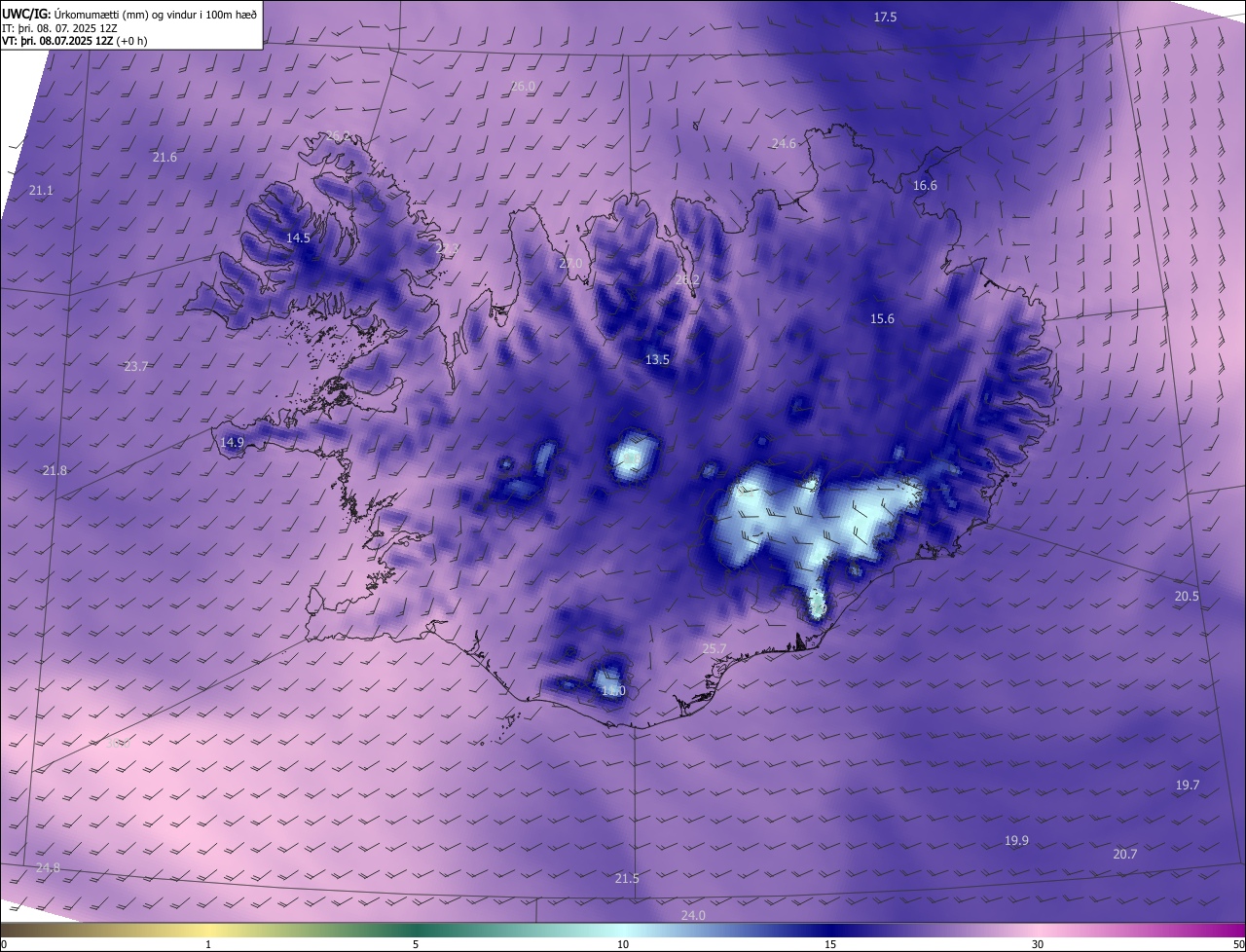Screen dimensions: 1246x952
Task: Click the colorbar tick label 15
Action: (x=830, y=944)
